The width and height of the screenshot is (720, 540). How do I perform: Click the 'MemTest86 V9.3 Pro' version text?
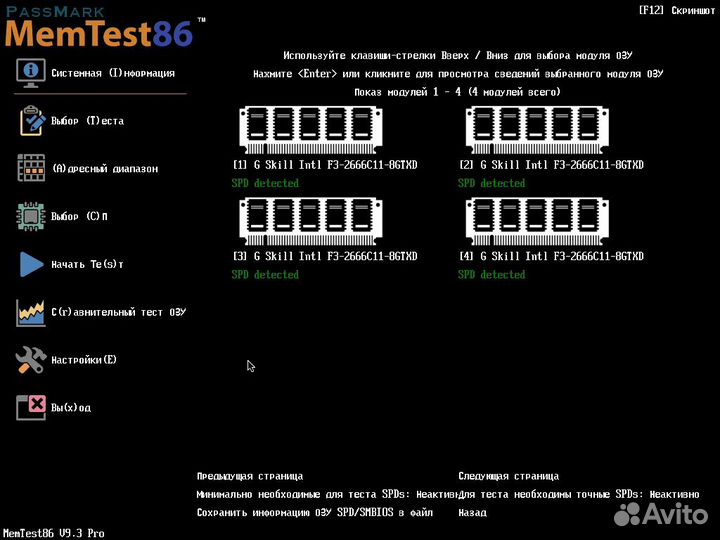point(54,533)
